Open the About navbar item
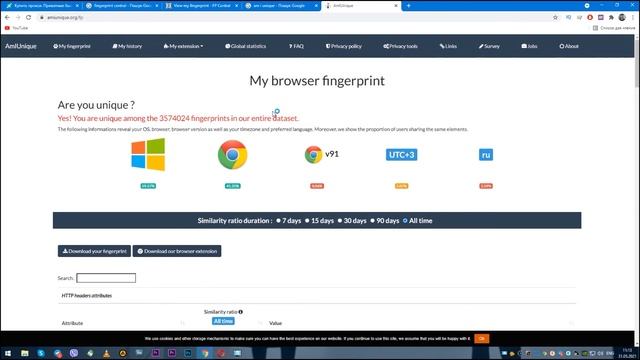The image size is (640, 360). tap(569, 46)
